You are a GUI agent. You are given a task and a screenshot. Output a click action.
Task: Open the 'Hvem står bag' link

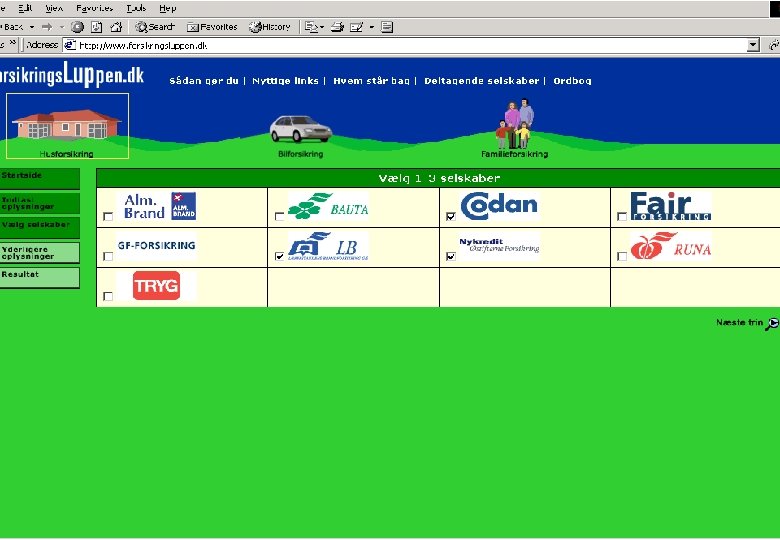[372, 81]
